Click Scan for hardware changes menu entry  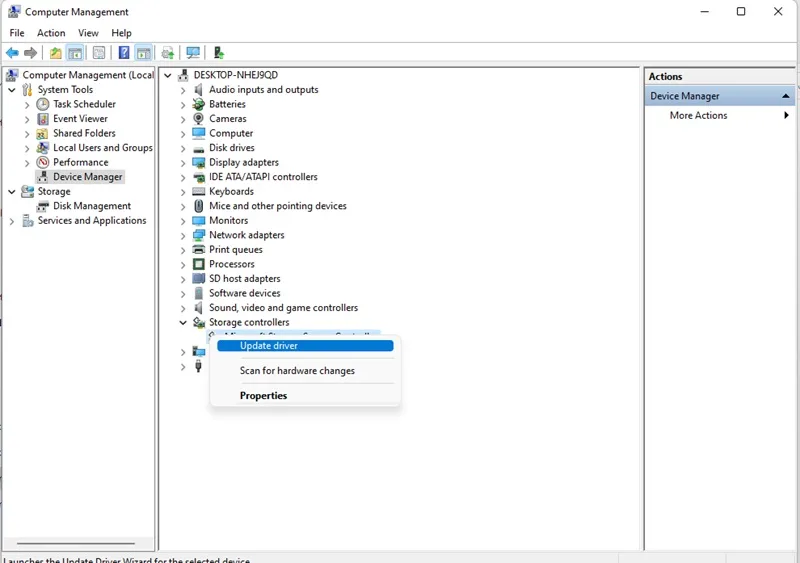coord(297,371)
